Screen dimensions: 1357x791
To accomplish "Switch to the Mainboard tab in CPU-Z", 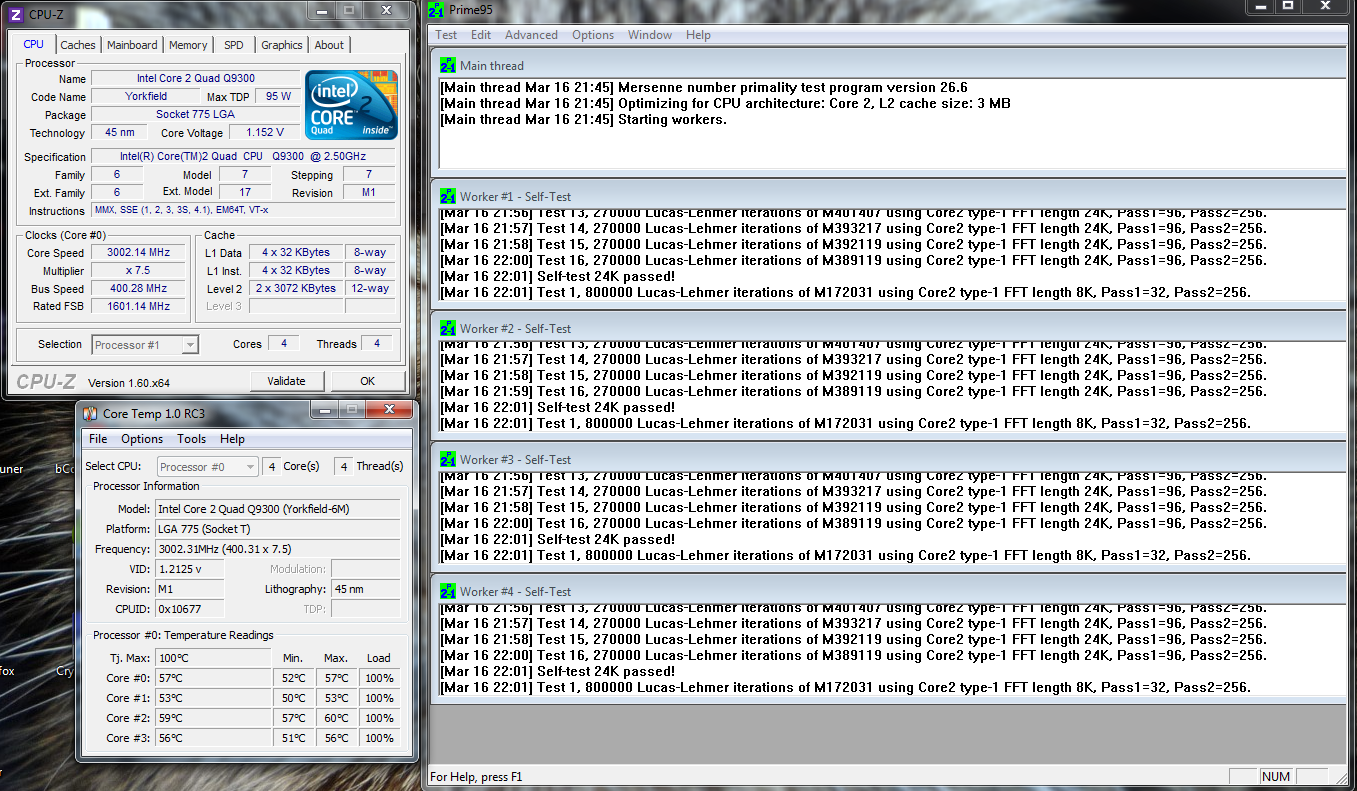I will 132,45.
